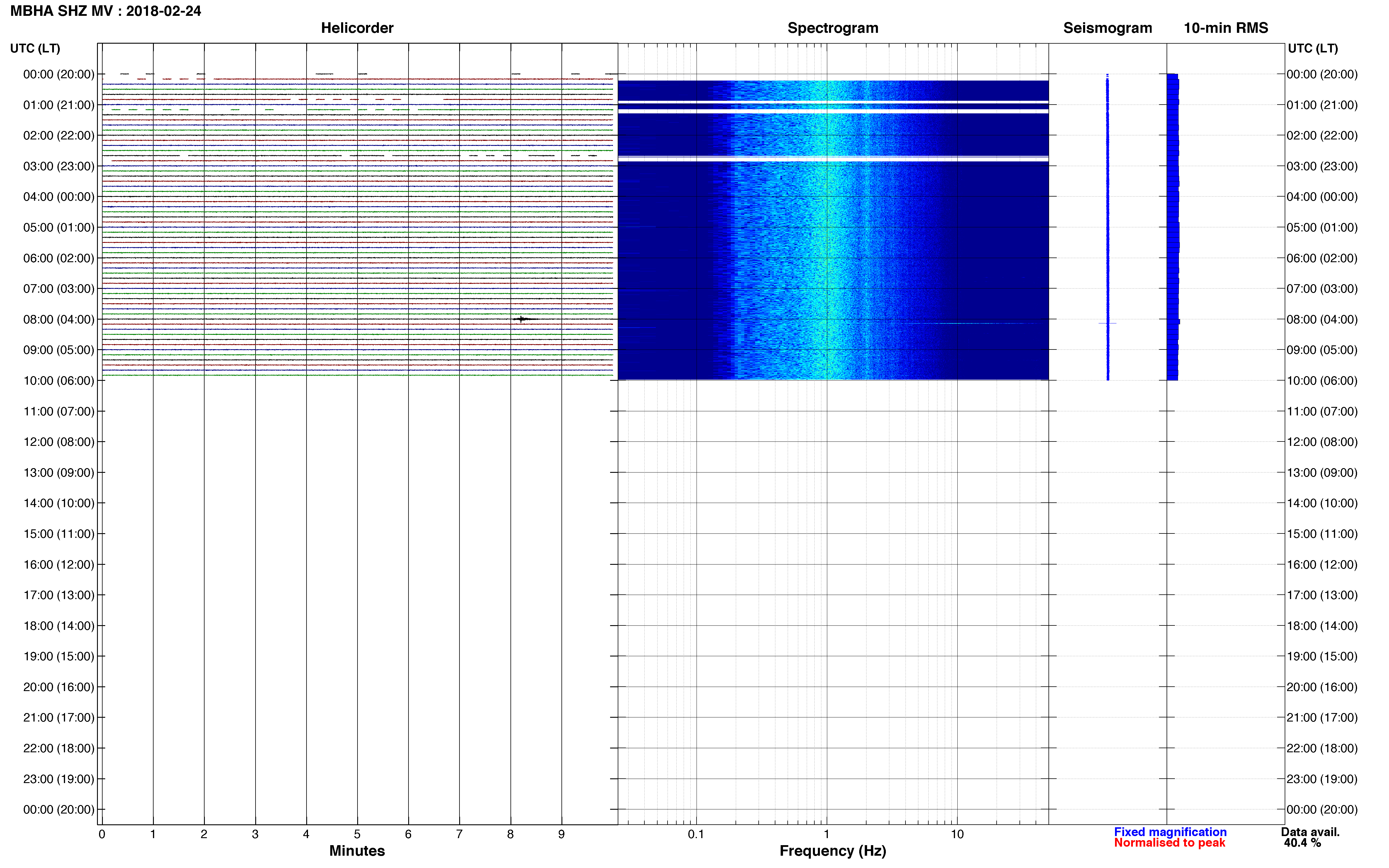Click minute tick '5' under the helicorder
1389x868 pixels.
pos(357,834)
